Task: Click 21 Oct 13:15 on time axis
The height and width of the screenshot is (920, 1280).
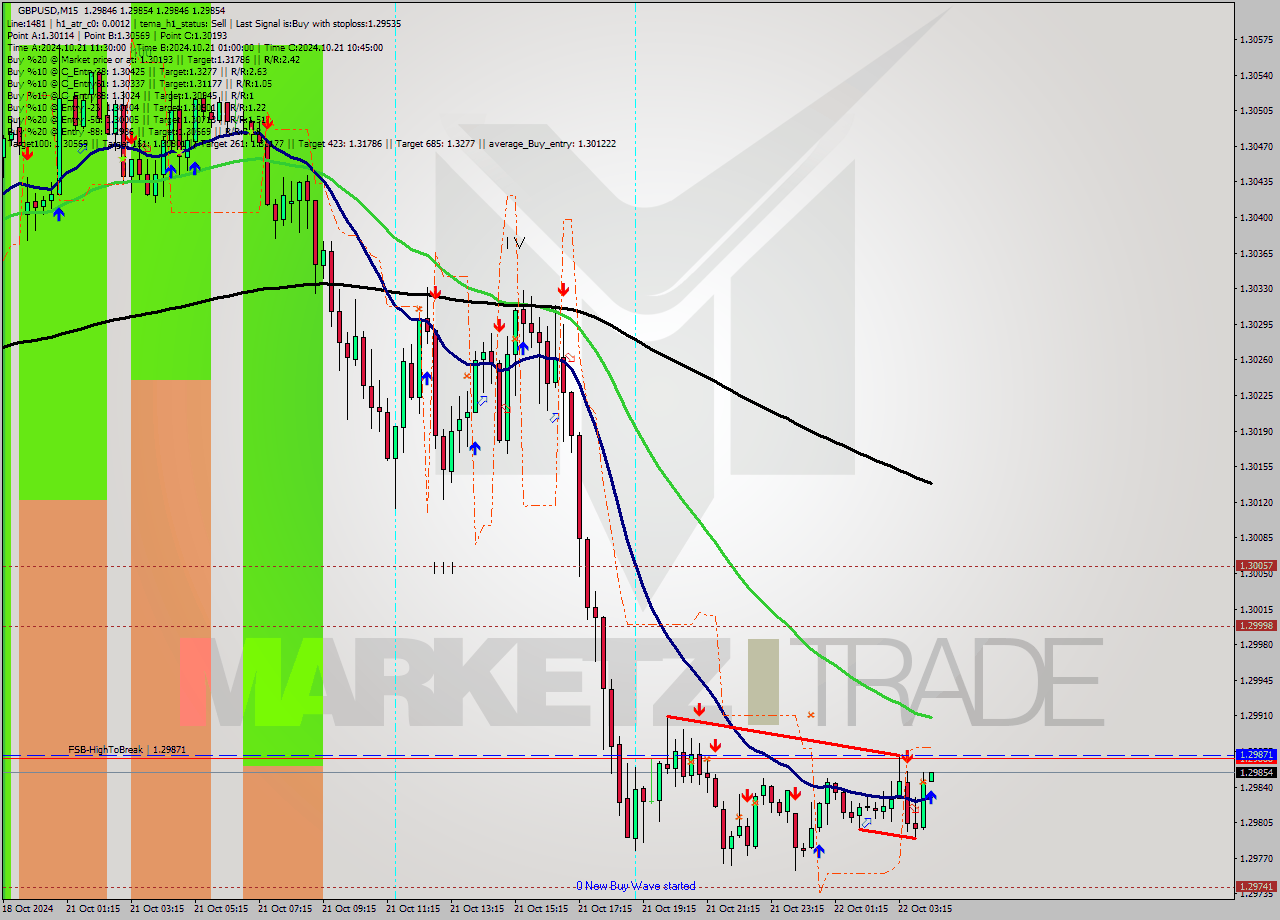Action: (477, 909)
